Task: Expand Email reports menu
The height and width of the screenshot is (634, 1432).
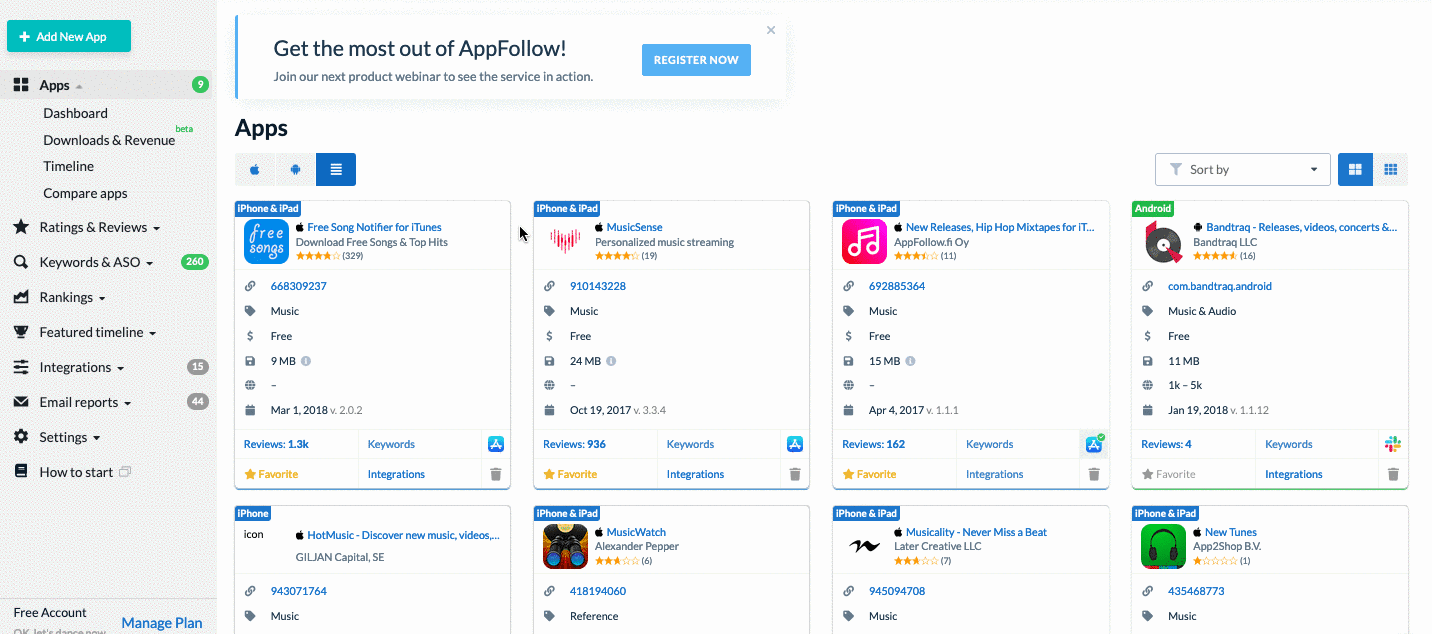Action: click(85, 402)
